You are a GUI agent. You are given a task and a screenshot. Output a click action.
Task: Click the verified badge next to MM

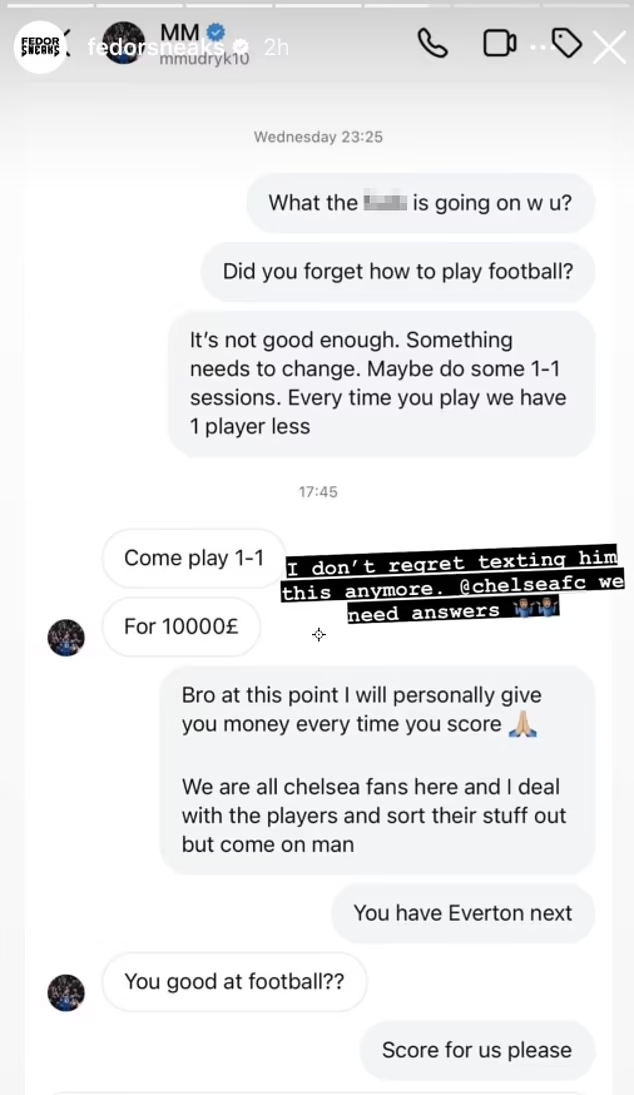(214, 34)
